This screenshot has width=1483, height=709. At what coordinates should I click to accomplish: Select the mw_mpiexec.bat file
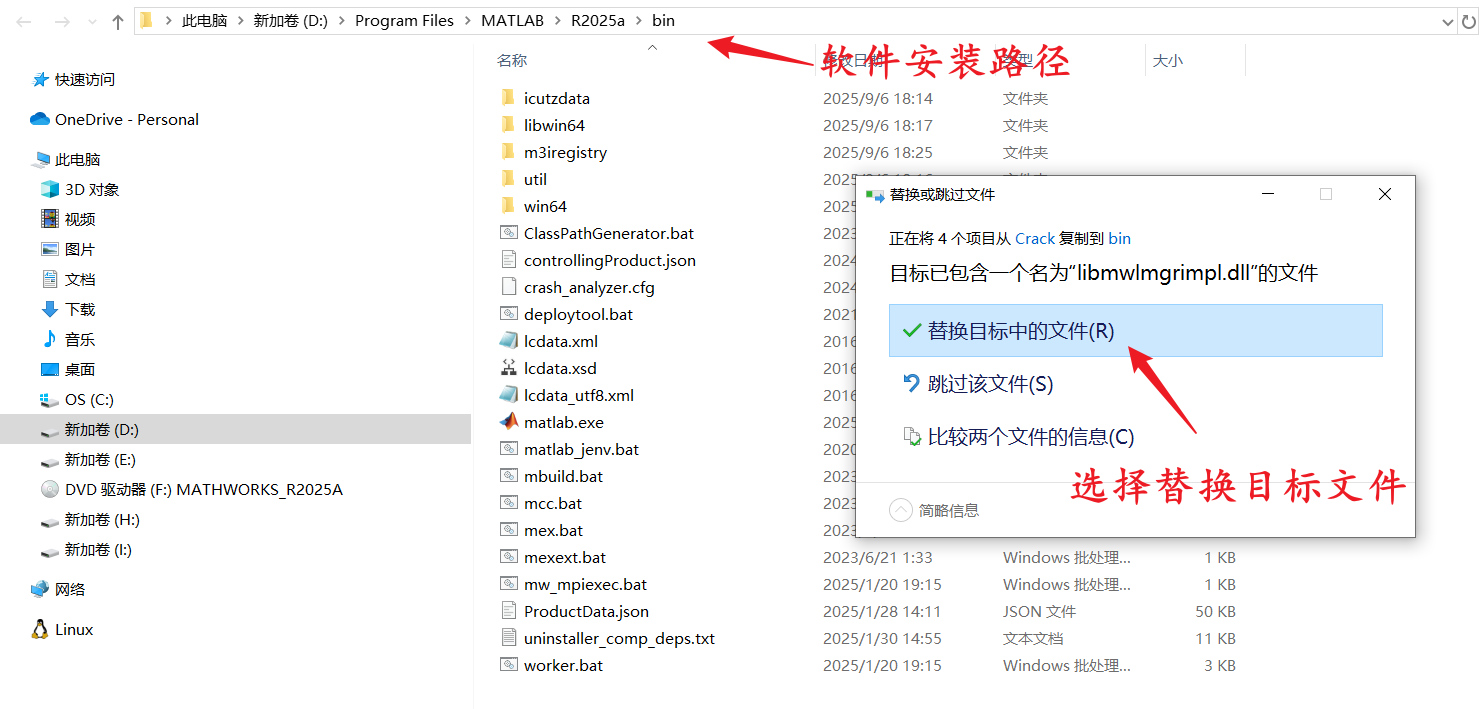[585, 584]
